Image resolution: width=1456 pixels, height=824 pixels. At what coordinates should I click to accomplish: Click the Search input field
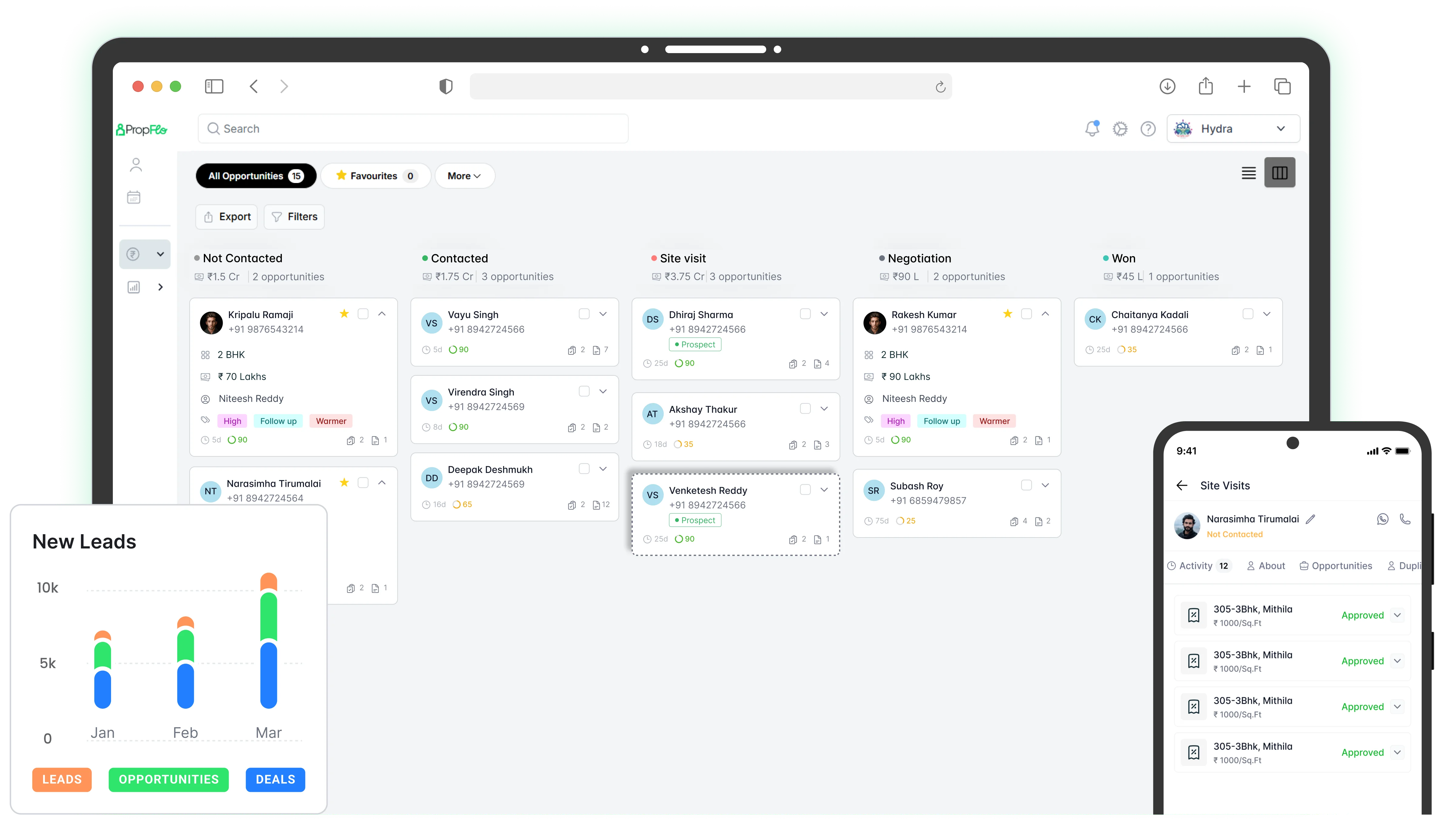pos(413,129)
